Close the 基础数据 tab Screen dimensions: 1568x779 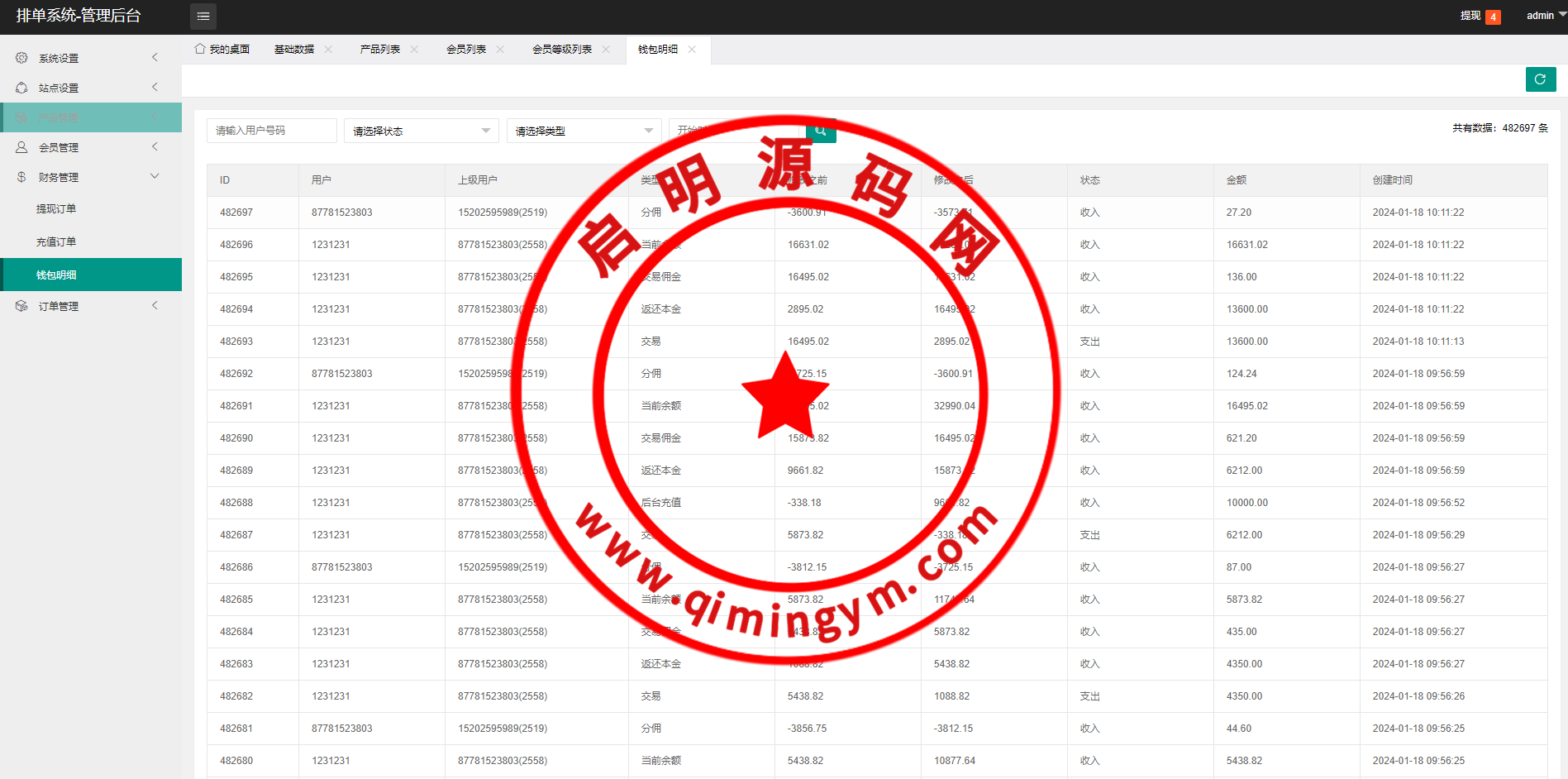328,50
